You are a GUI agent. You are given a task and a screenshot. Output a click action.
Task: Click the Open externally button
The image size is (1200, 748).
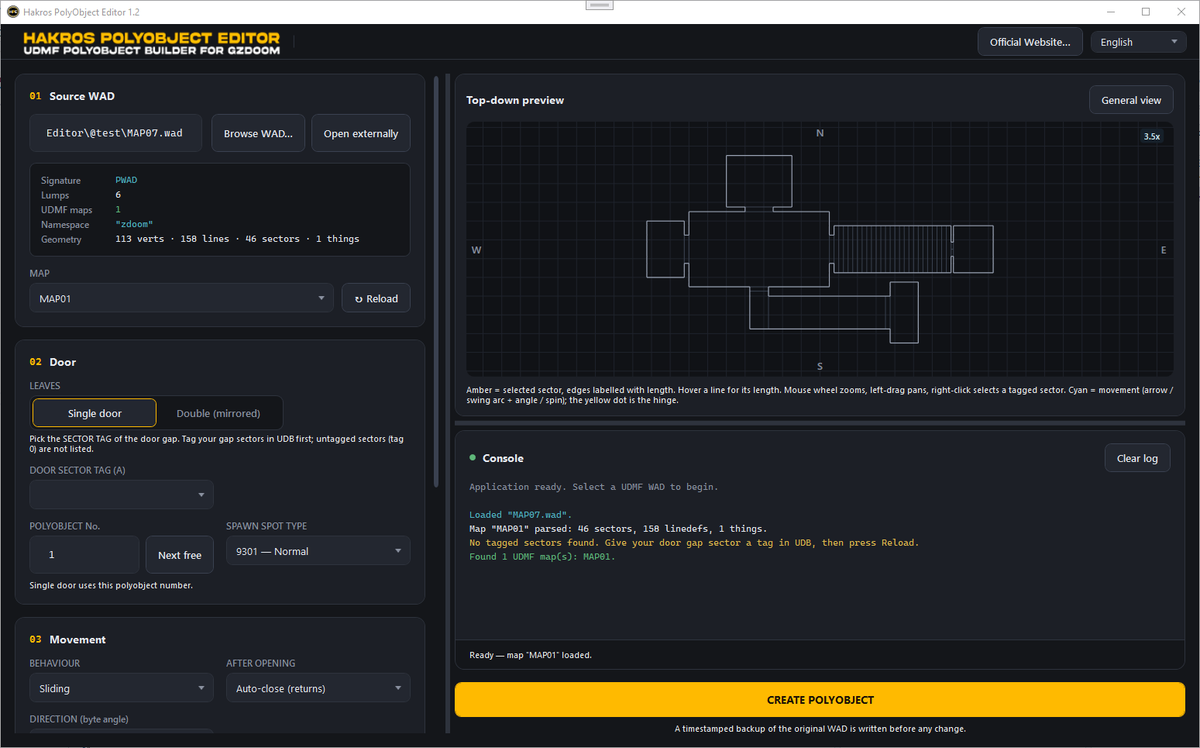361,133
